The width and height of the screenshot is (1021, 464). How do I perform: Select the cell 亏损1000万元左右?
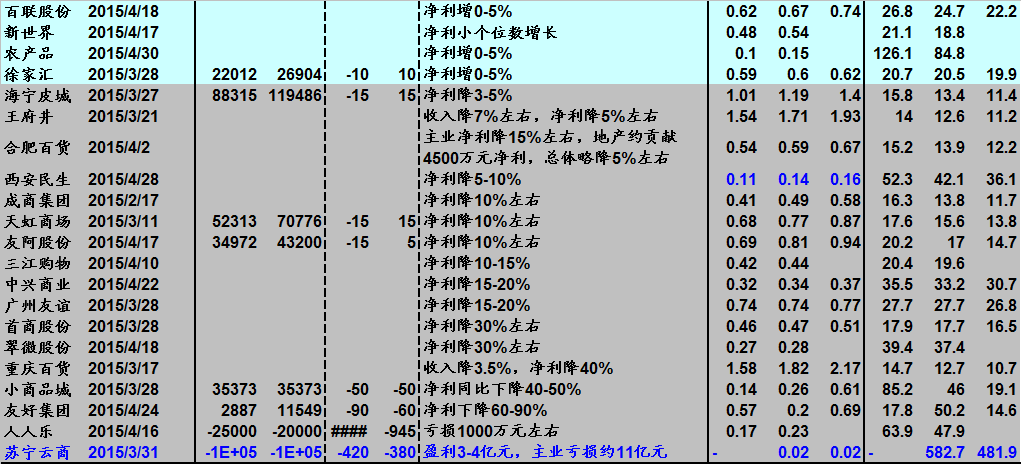(x=491, y=431)
